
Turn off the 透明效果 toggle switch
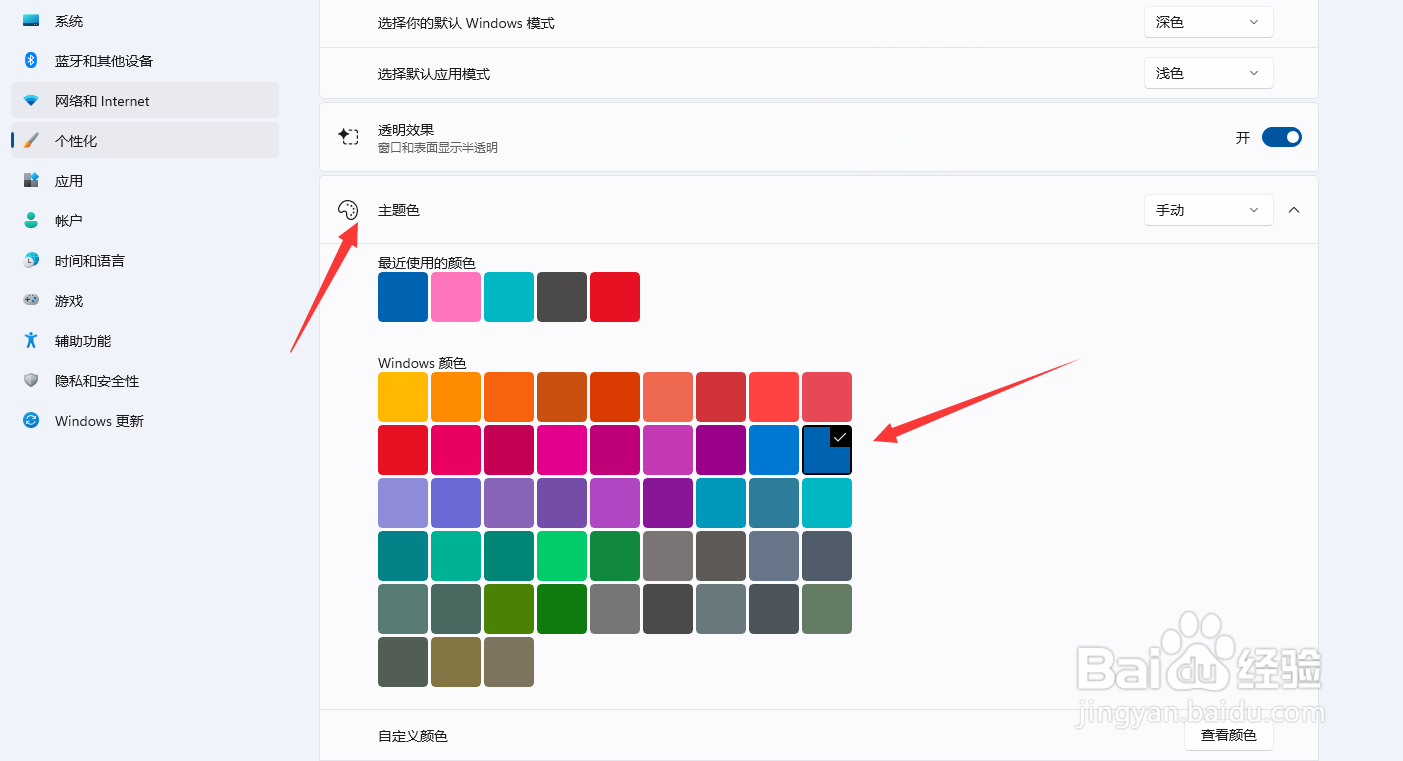[x=1282, y=137]
